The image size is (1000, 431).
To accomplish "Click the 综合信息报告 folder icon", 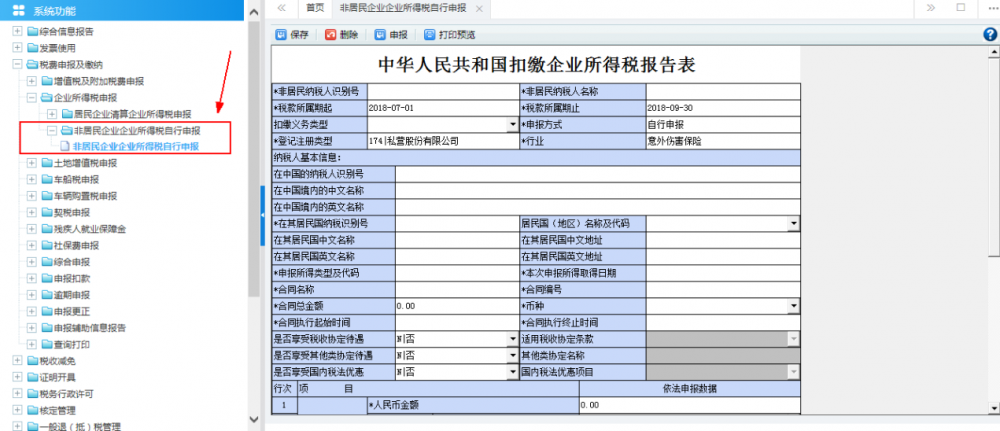I will (33, 31).
